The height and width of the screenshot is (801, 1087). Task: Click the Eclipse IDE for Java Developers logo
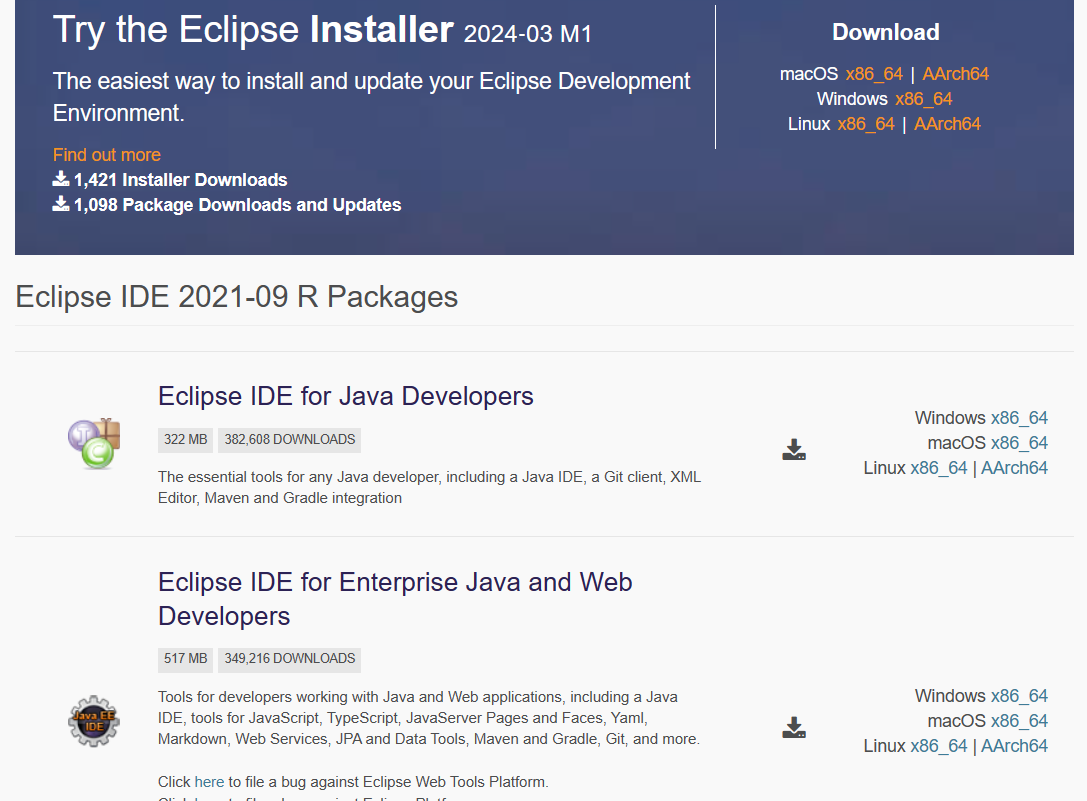coord(94,444)
